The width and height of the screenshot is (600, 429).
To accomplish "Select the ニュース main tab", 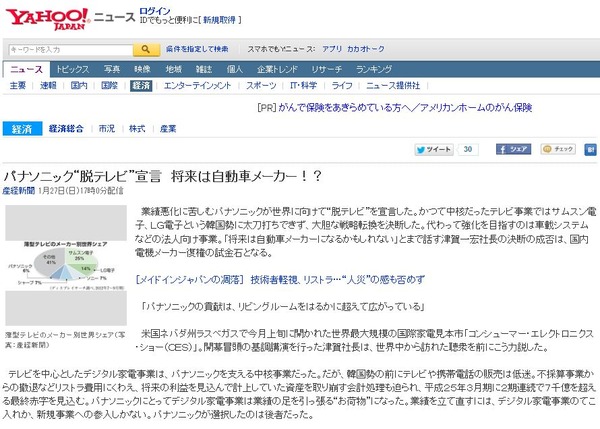I will pyautogui.click(x=26, y=69).
